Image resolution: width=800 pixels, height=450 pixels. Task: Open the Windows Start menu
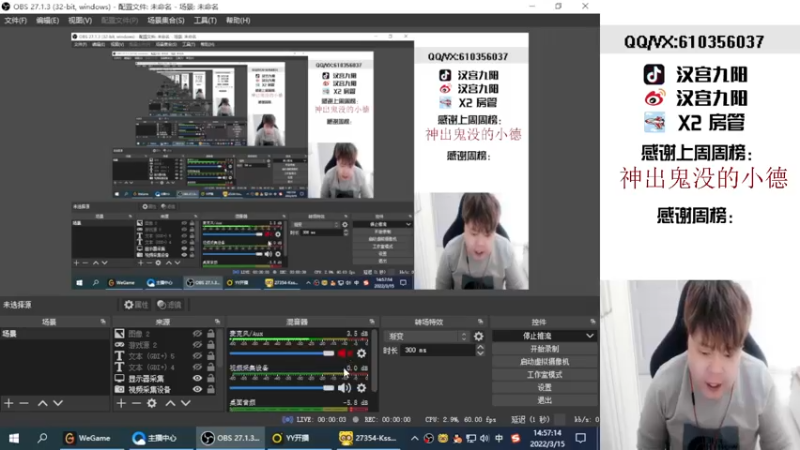click(x=14, y=438)
